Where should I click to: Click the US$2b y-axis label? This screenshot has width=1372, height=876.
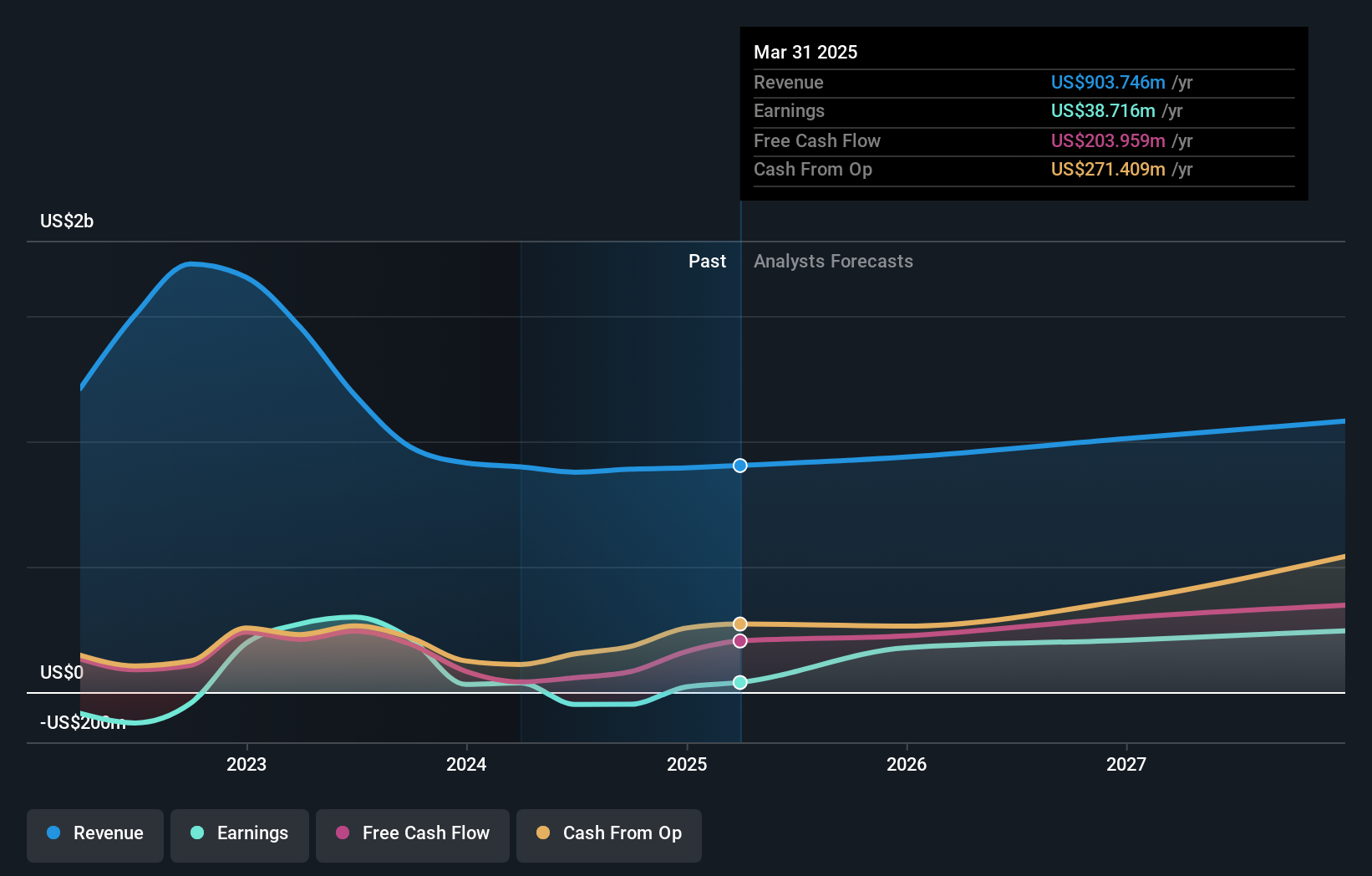coord(67,222)
